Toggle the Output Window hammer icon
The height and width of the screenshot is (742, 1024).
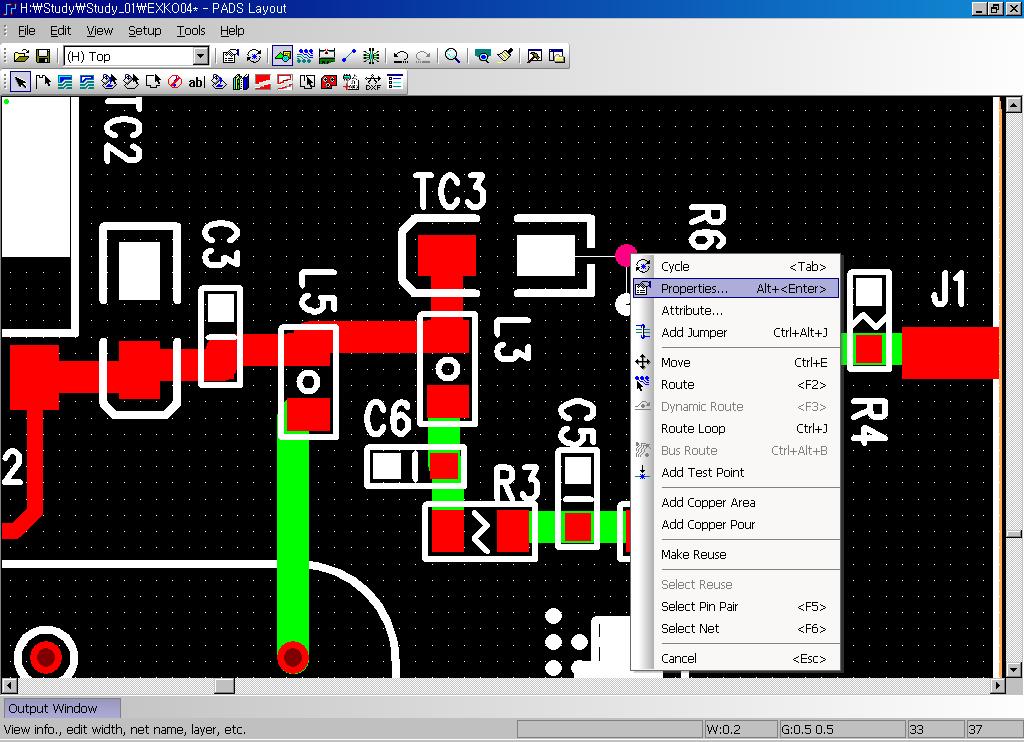534,56
